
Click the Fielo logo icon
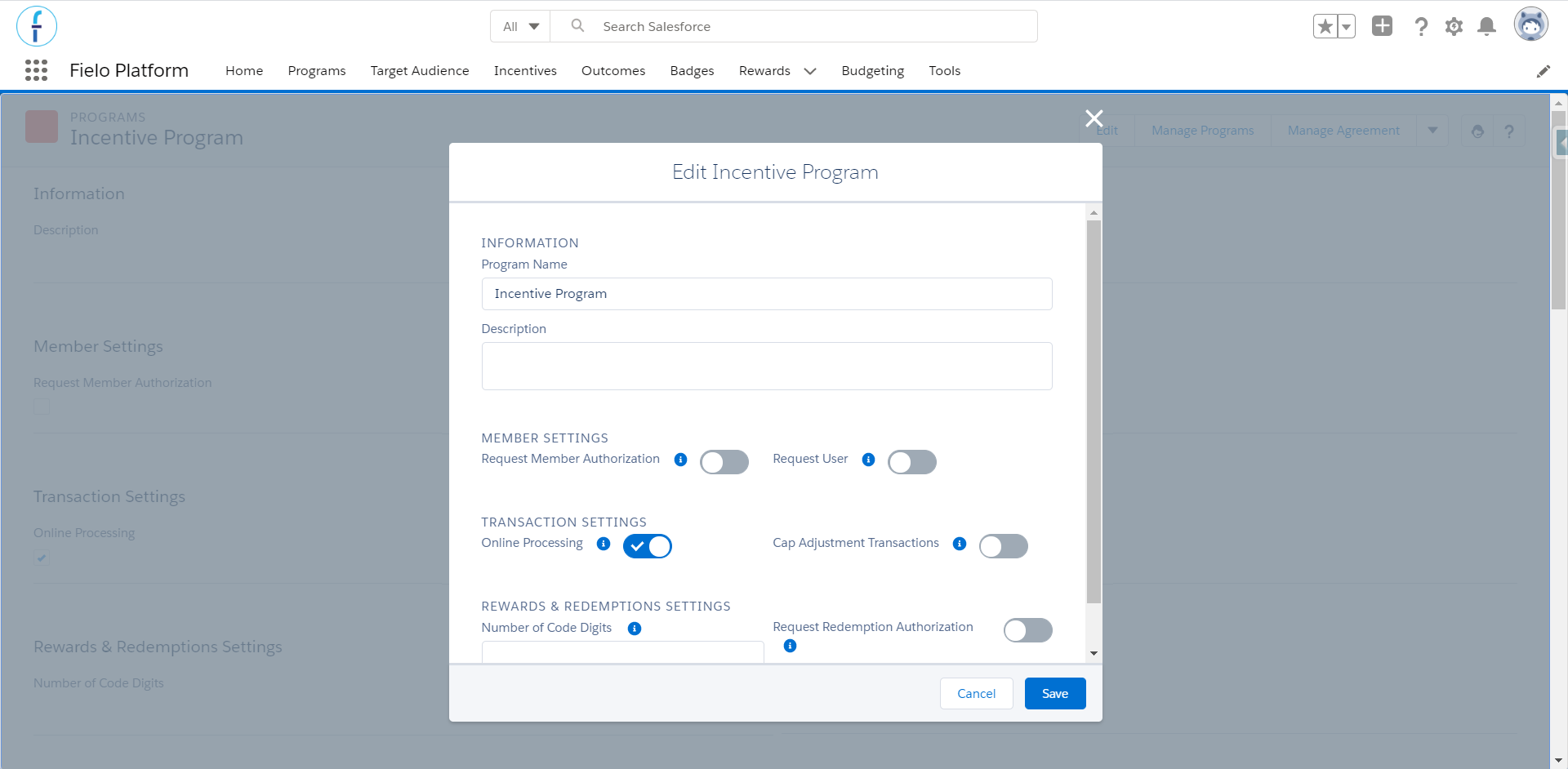pyautogui.click(x=37, y=26)
